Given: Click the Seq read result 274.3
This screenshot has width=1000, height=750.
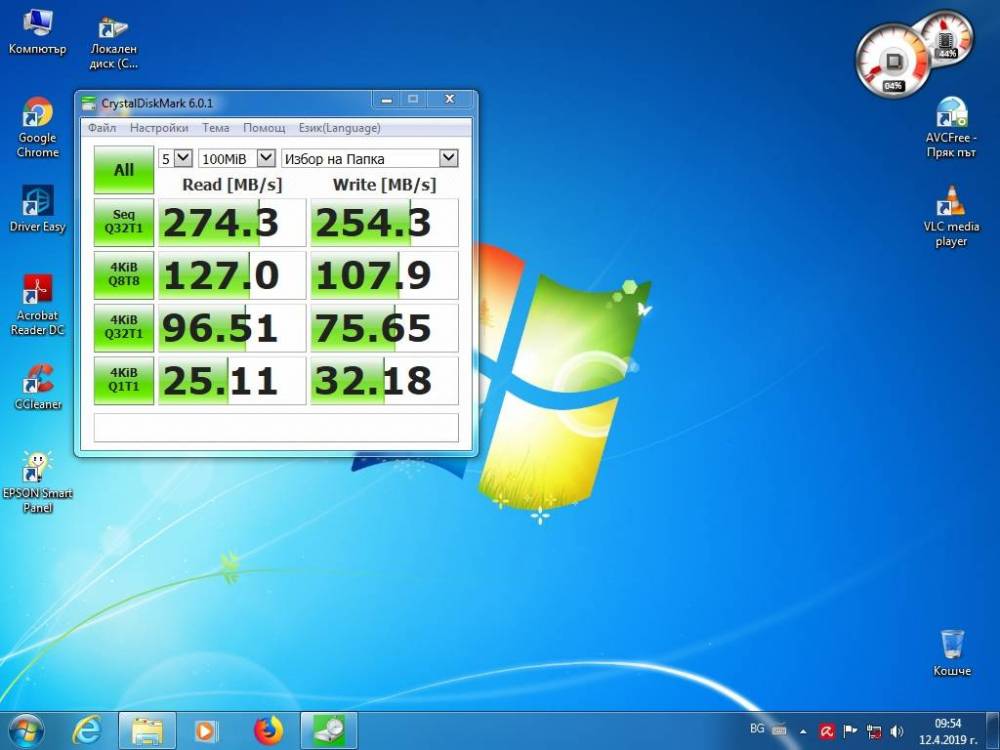Looking at the screenshot, I should point(232,222).
